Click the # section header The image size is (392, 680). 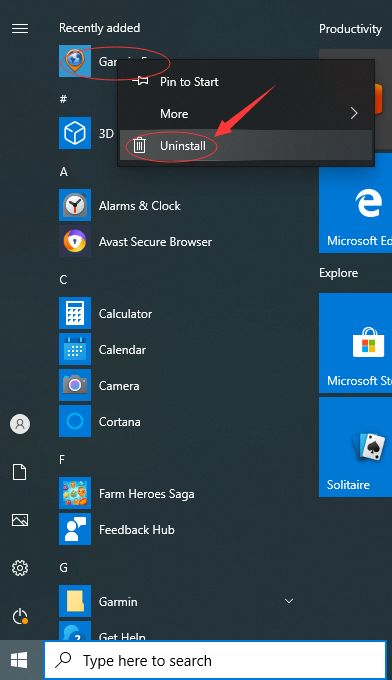[63, 99]
